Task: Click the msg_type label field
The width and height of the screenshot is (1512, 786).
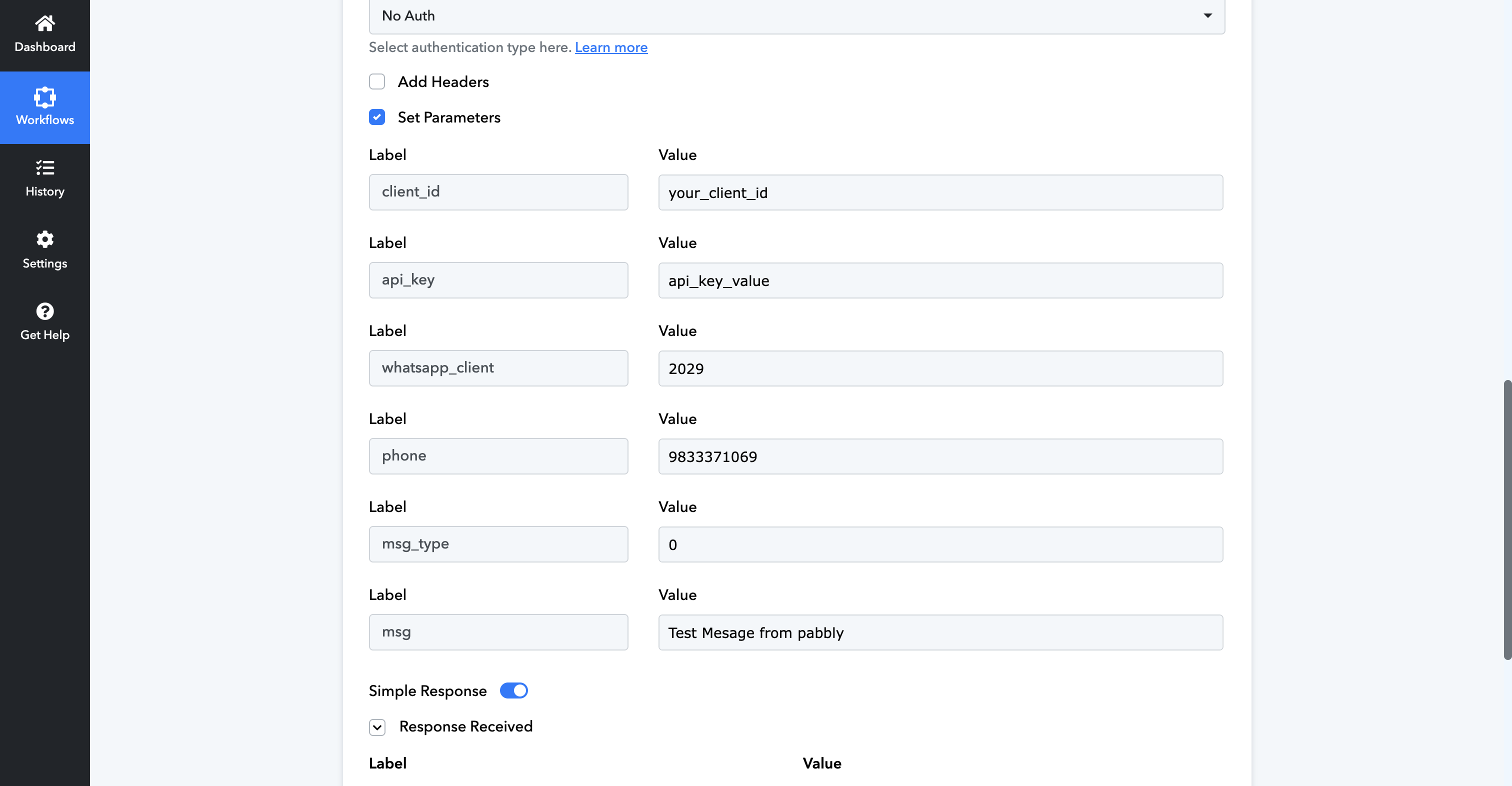Action: pos(498,544)
